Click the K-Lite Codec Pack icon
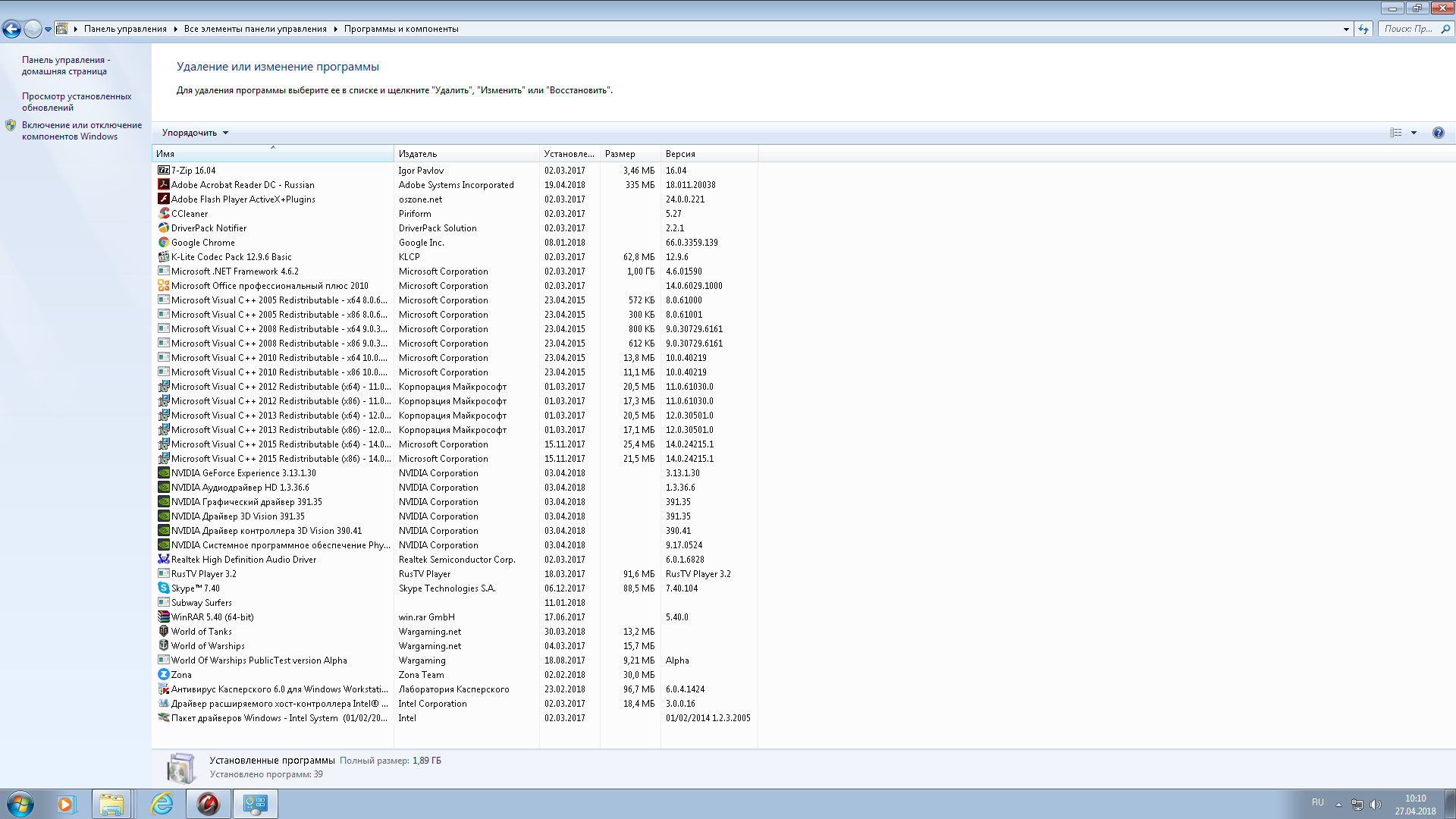This screenshot has height=819, width=1456. 163,257
